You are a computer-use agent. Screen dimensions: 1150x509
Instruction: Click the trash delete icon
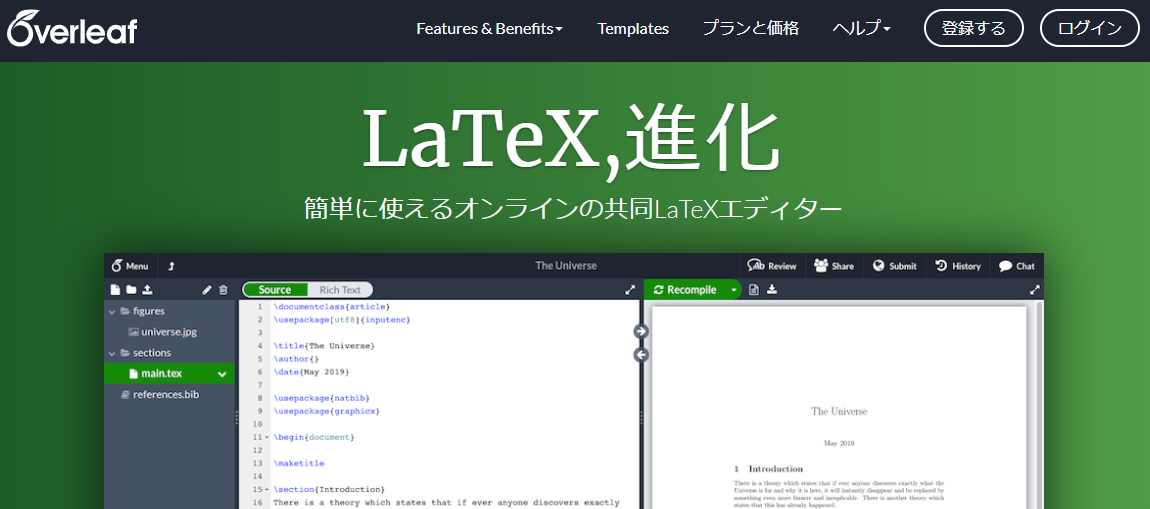click(x=224, y=290)
